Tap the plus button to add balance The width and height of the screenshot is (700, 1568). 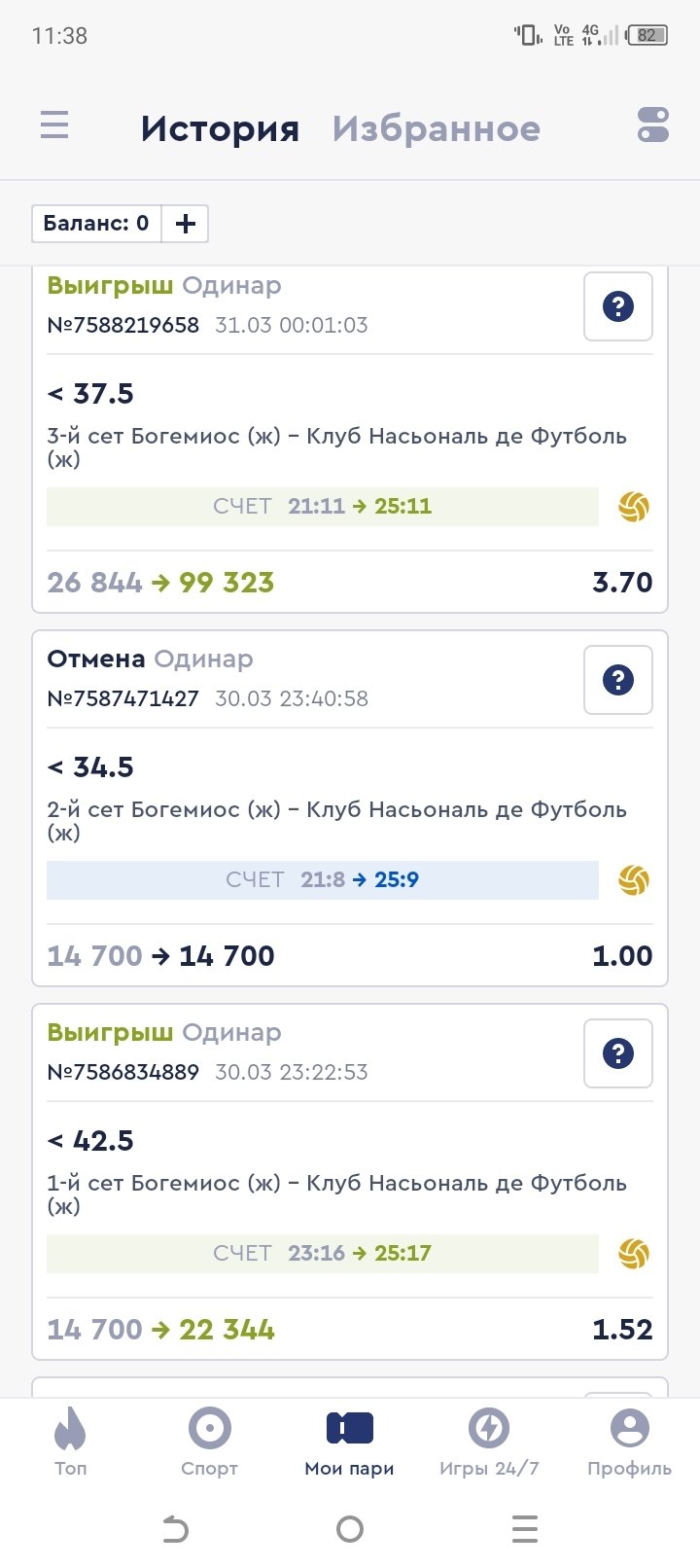pos(185,224)
